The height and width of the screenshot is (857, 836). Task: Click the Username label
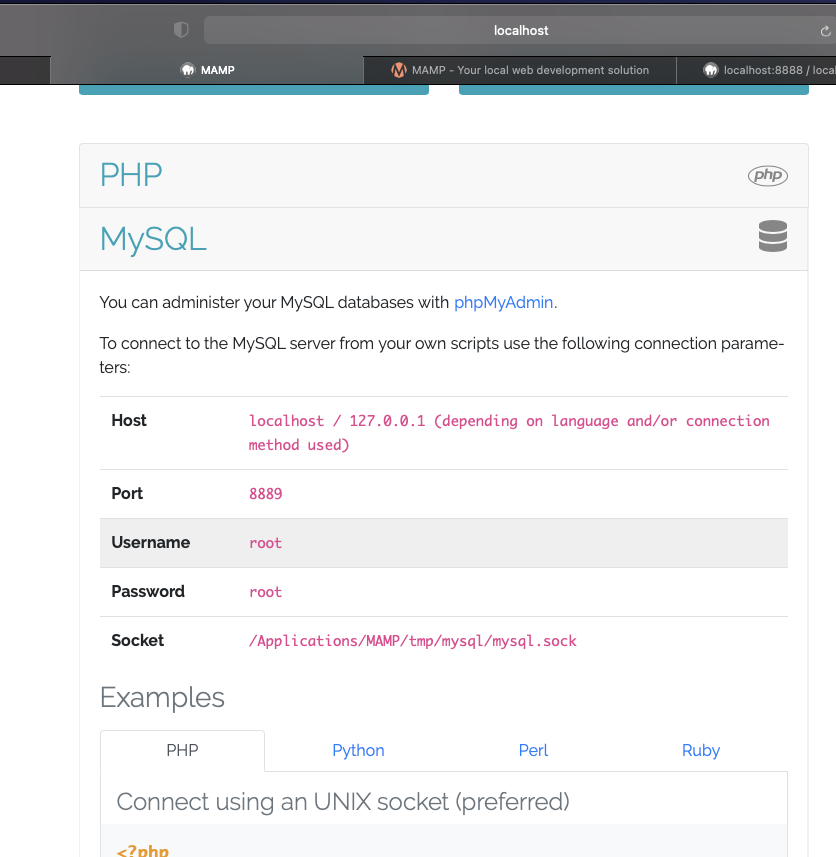(x=151, y=542)
